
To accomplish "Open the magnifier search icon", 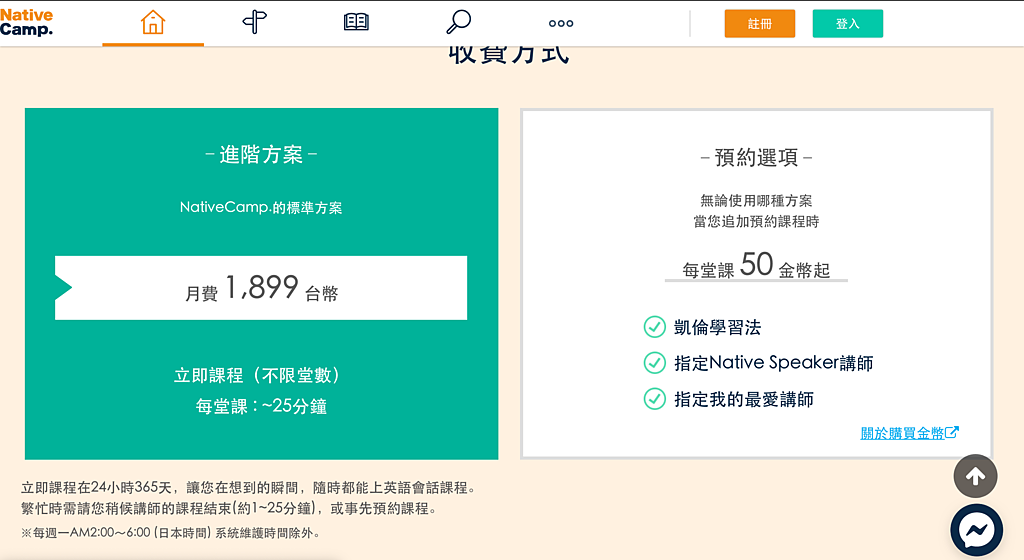I will (458, 22).
